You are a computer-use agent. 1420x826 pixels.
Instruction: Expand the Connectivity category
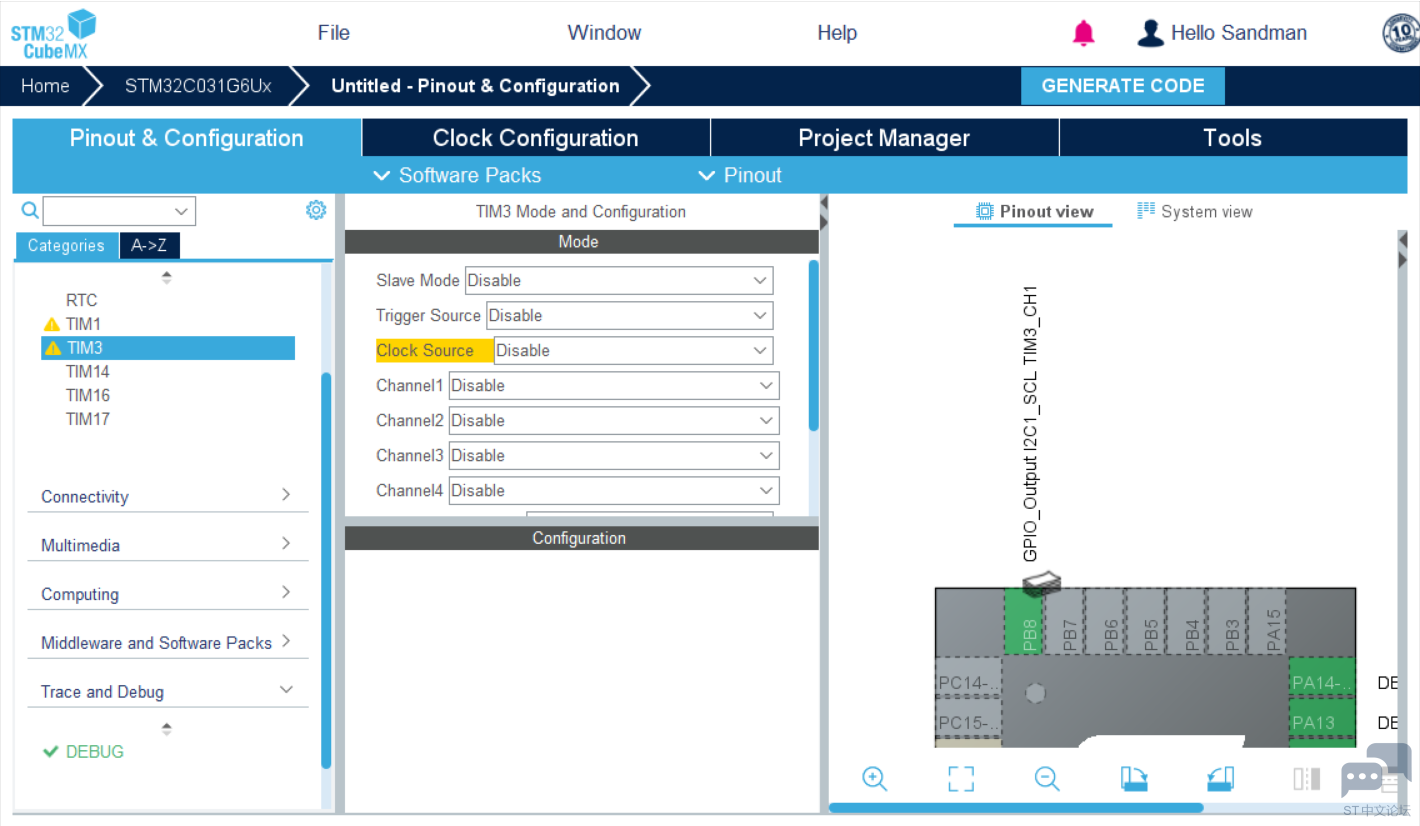[168, 496]
